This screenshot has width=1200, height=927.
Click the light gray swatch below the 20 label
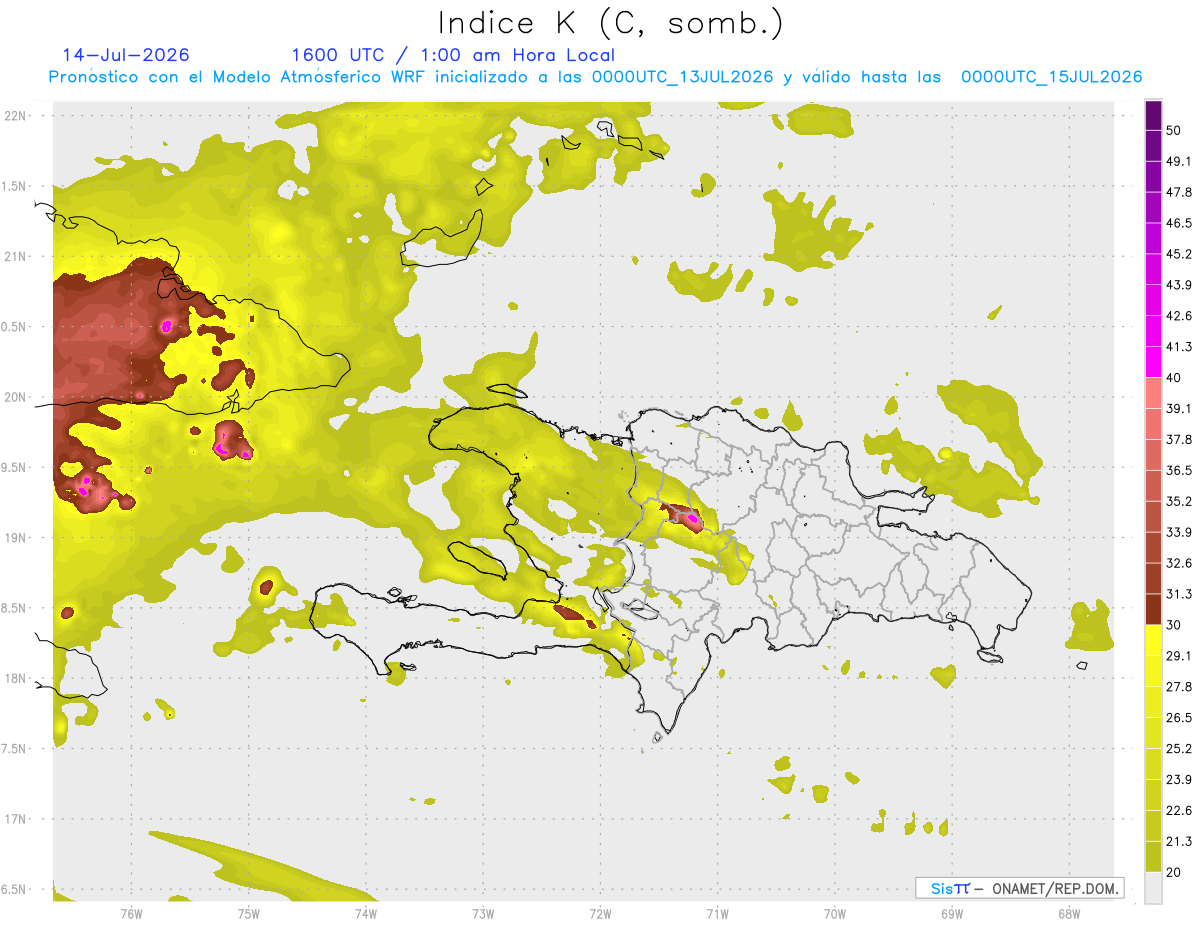click(1154, 888)
